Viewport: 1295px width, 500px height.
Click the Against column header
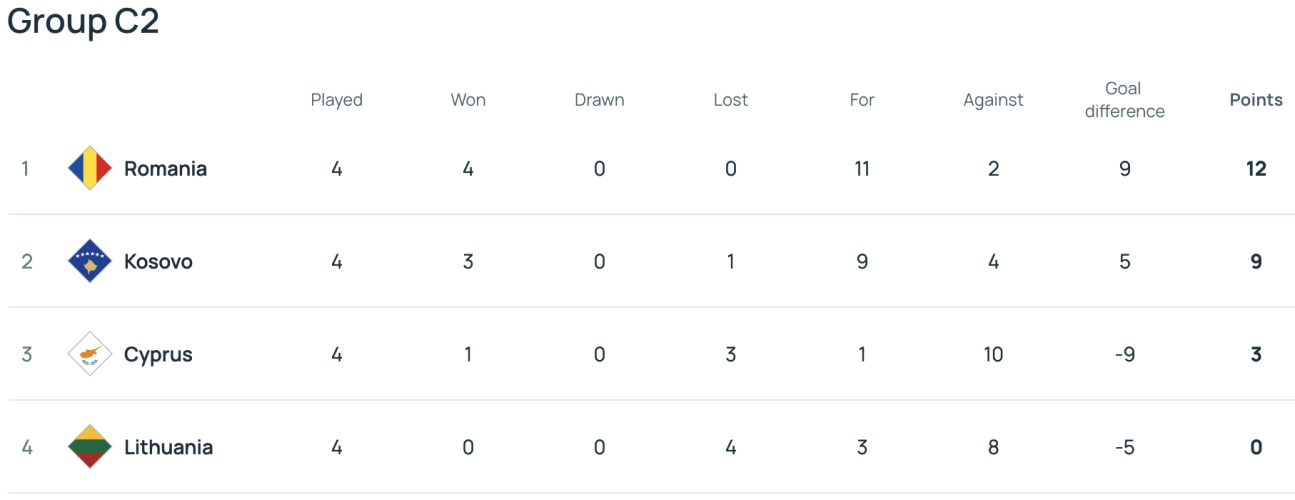[993, 100]
